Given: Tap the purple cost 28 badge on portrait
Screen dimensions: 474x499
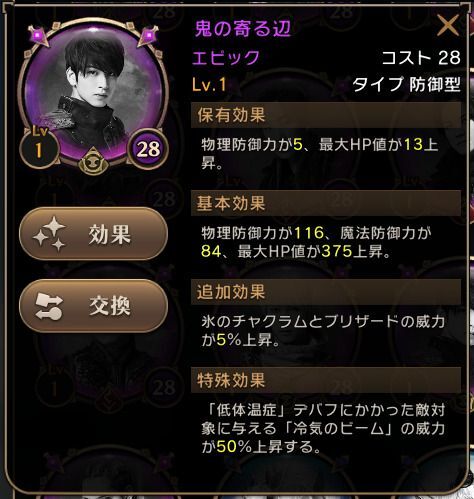Looking at the screenshot, I should pos(148,149).
